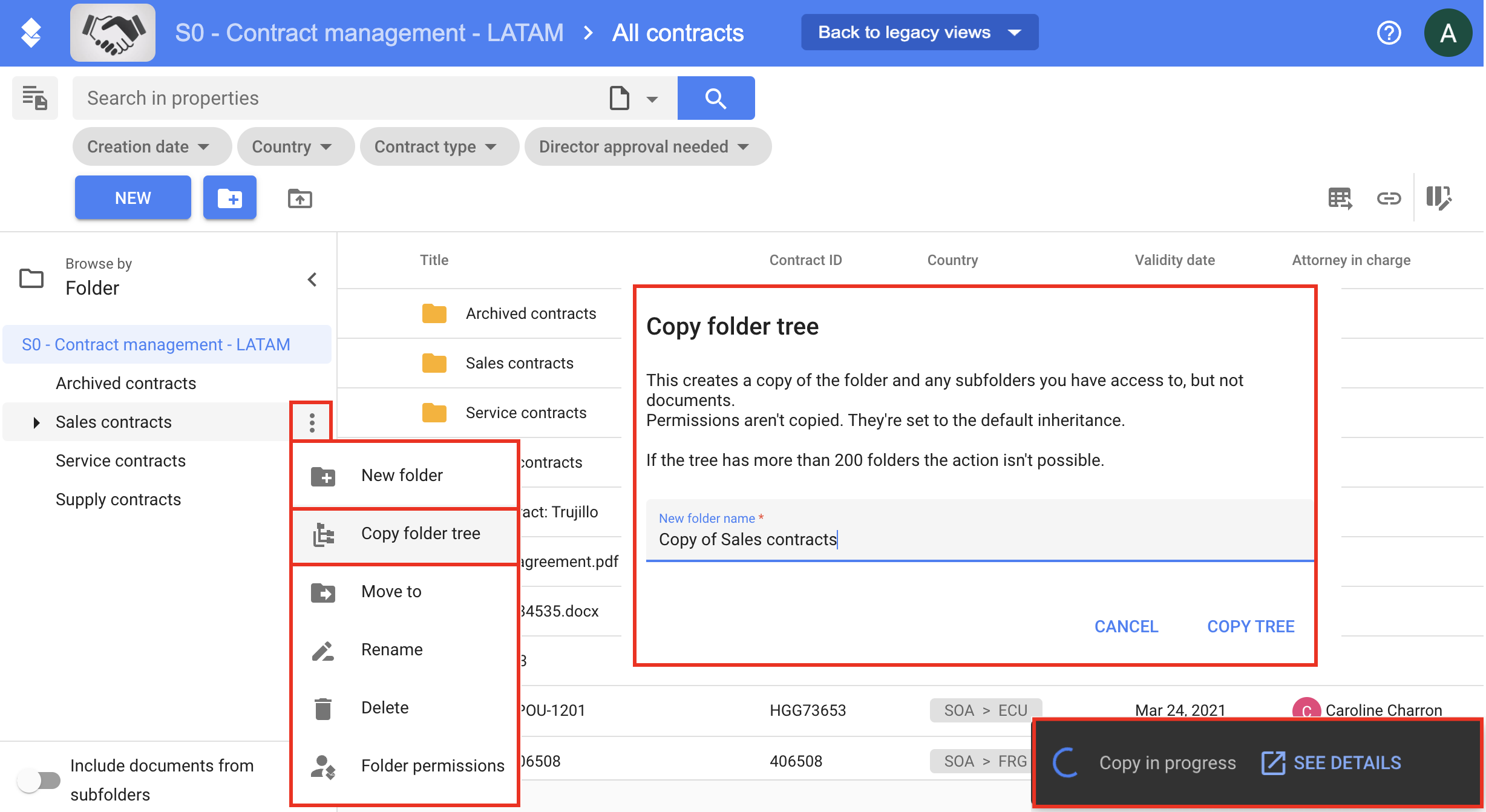Choose New folder from context menu
Screen dimensions: 1486x812
point(404,476)
